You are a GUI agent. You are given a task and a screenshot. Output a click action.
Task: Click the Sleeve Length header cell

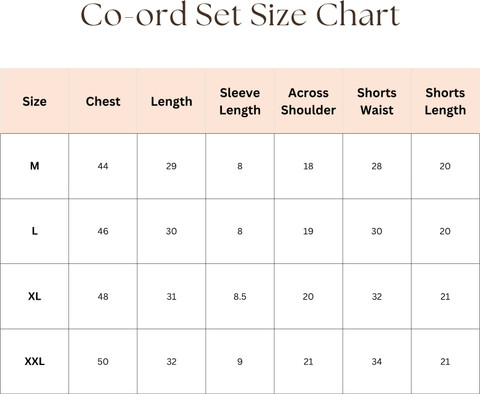[x=240, y=101]
